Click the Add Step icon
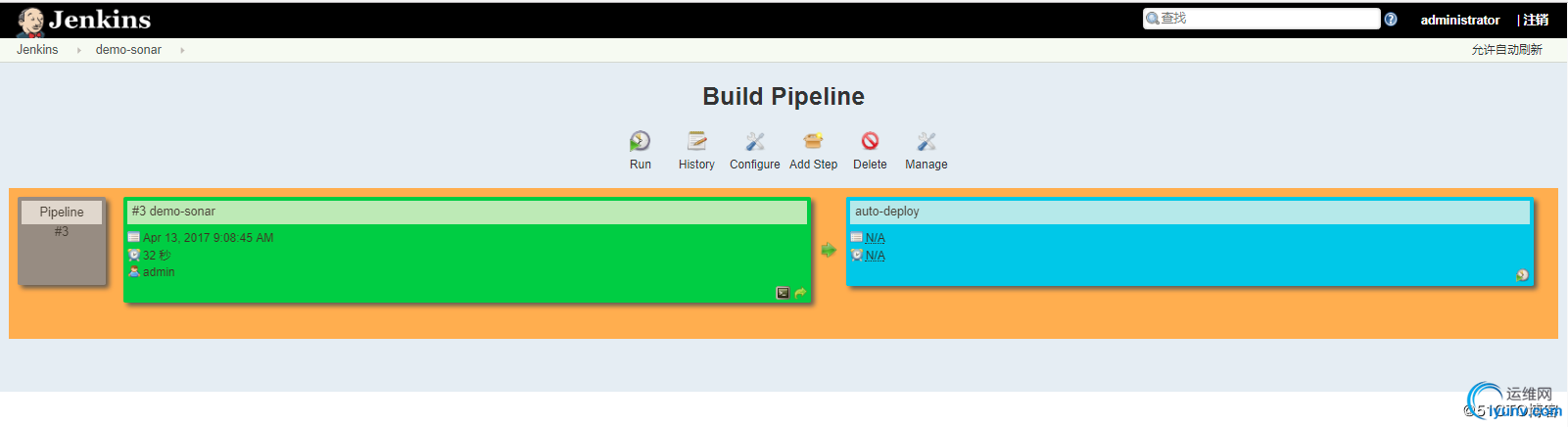Screen dimensions: 1568x427 tap(813, 141)
